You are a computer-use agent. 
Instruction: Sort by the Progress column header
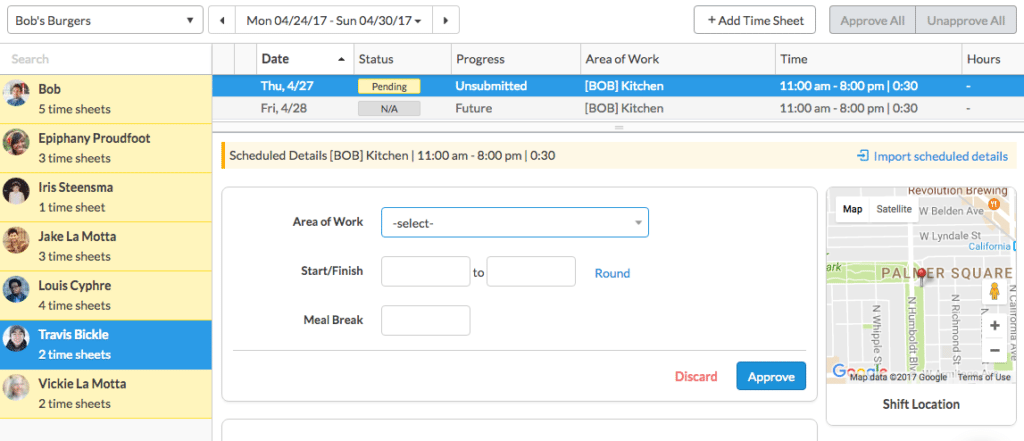click(516, 59)
